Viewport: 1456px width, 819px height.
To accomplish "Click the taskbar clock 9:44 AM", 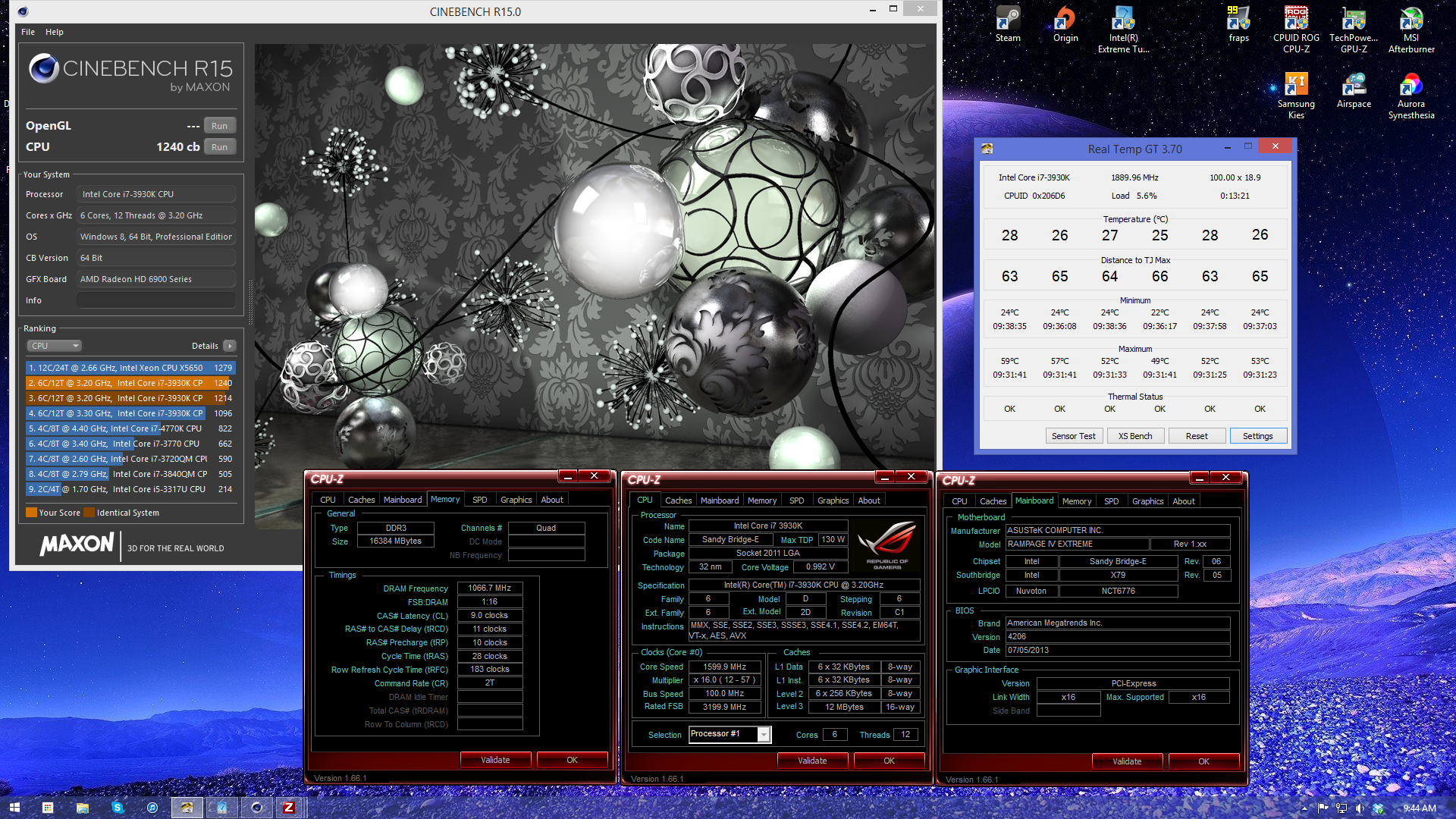I will 1419,808.
